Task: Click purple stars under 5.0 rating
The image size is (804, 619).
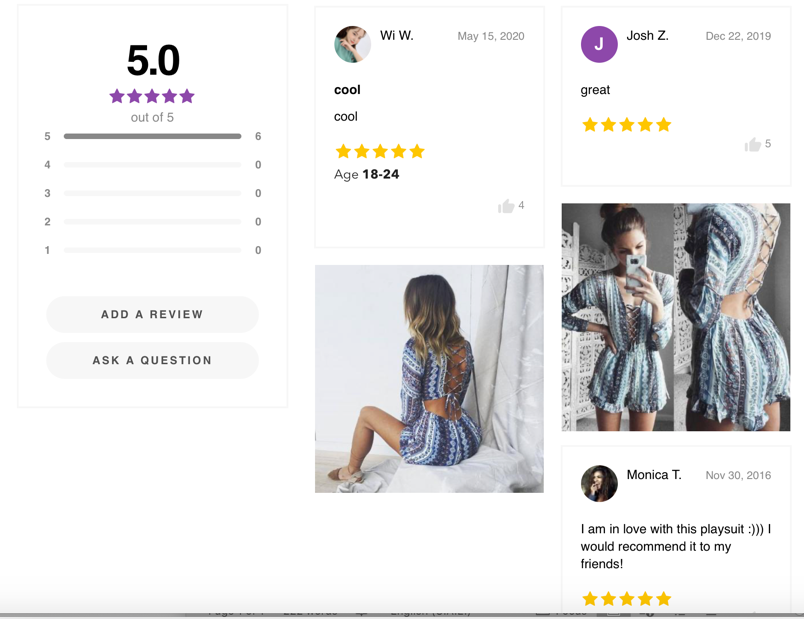Action: (152, 96)
